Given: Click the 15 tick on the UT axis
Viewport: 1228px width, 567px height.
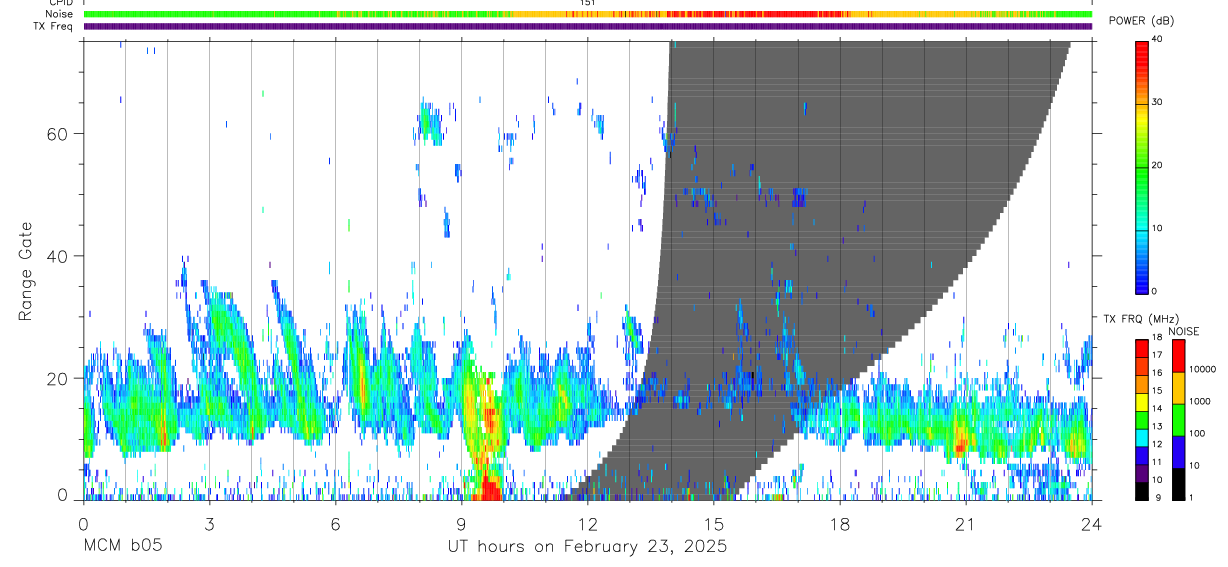Looking at the screenshot, I should 713,523.
